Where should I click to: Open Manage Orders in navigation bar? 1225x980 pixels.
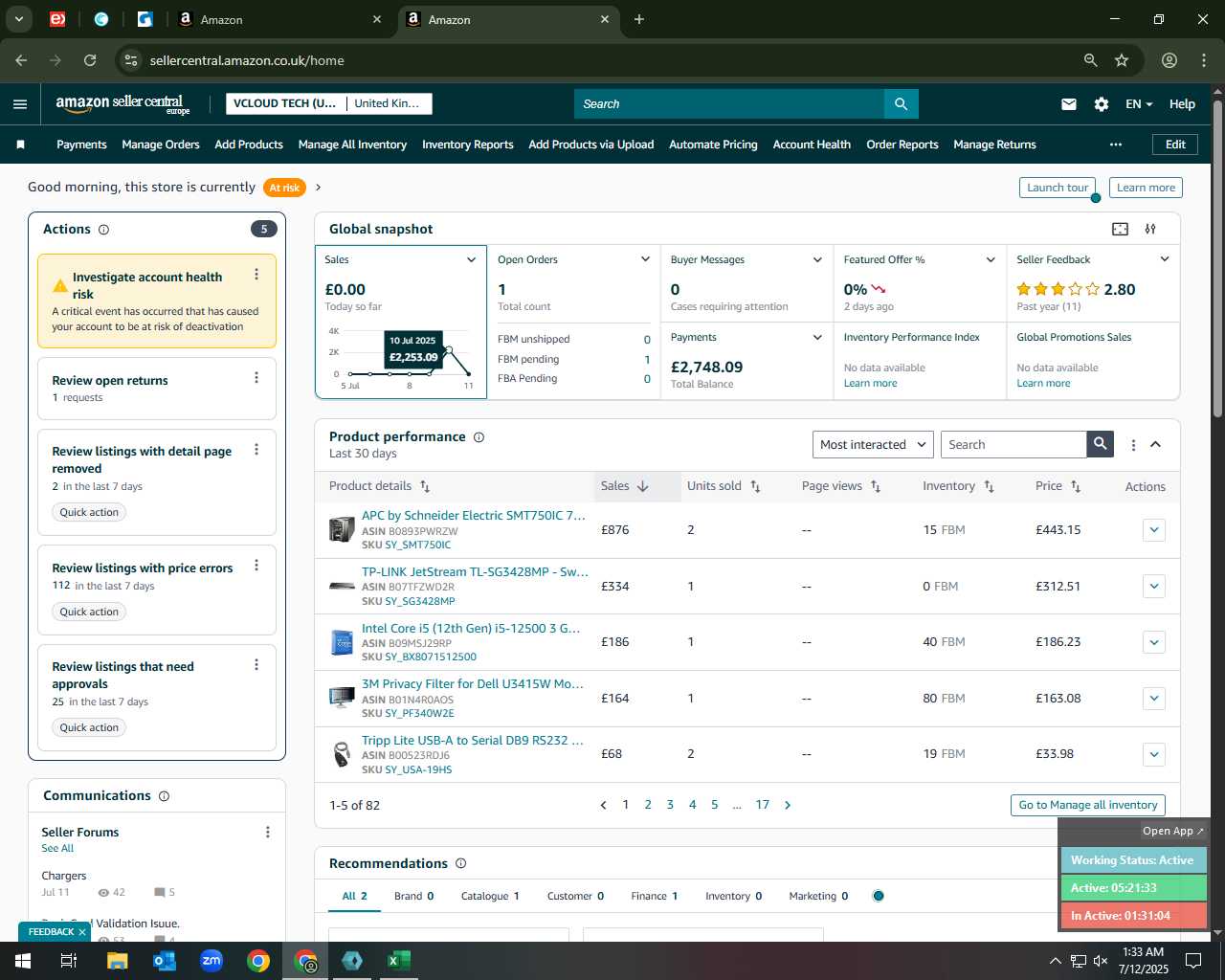pos(161,145)
